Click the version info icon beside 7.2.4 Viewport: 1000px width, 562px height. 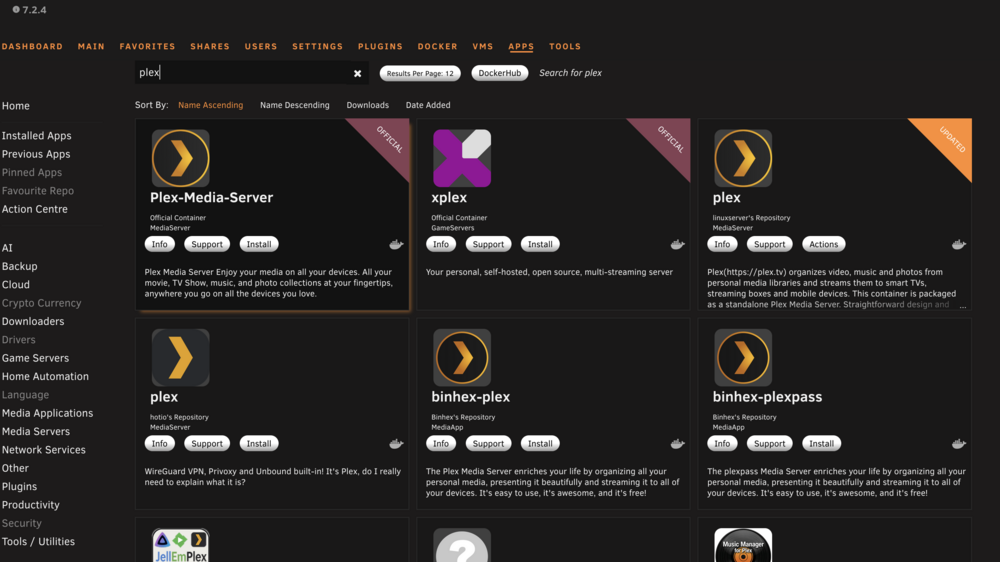point(16,10)
